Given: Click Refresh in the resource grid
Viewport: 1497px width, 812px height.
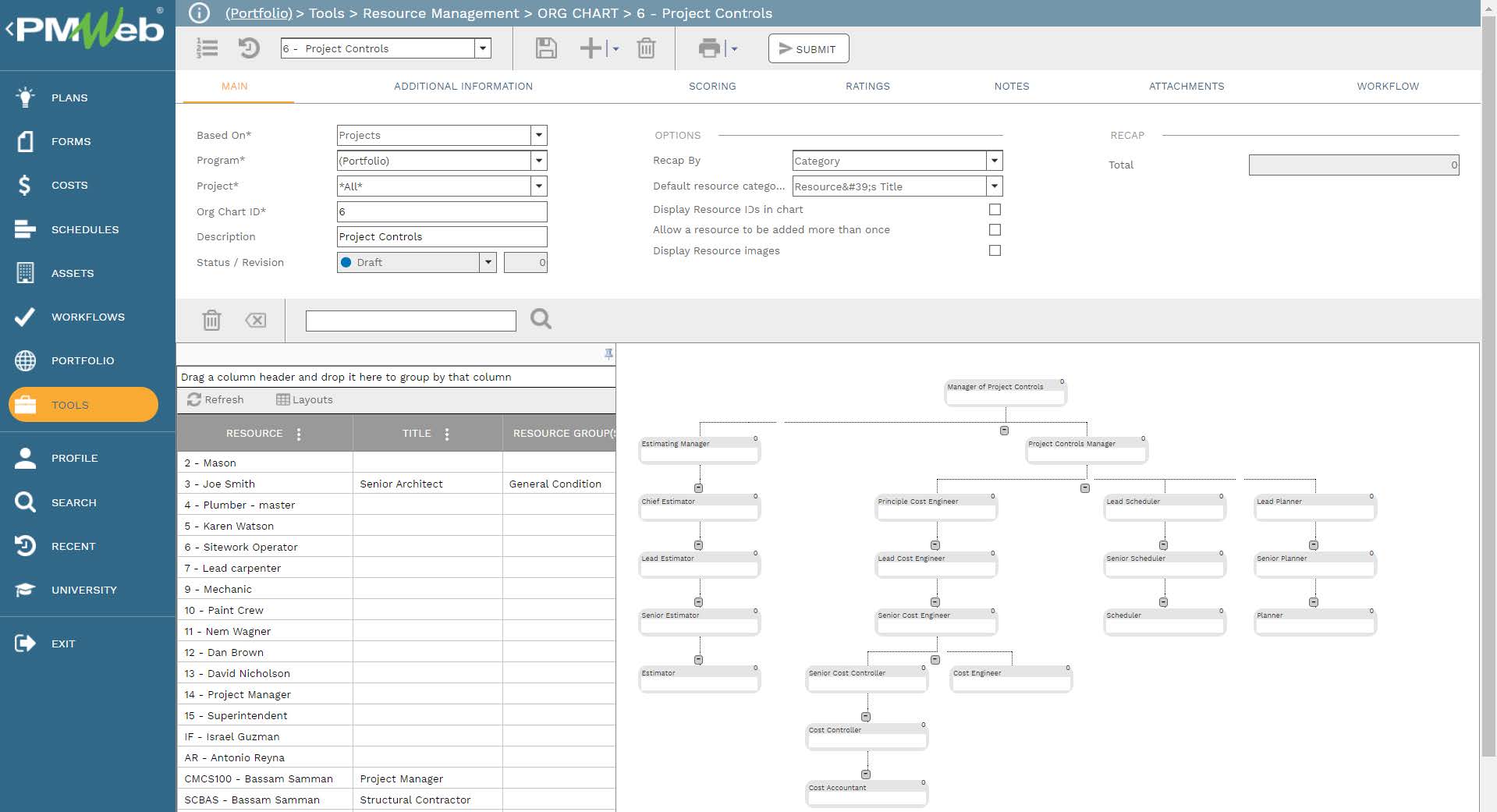Looking at the screenshot, I should (215, 399).
